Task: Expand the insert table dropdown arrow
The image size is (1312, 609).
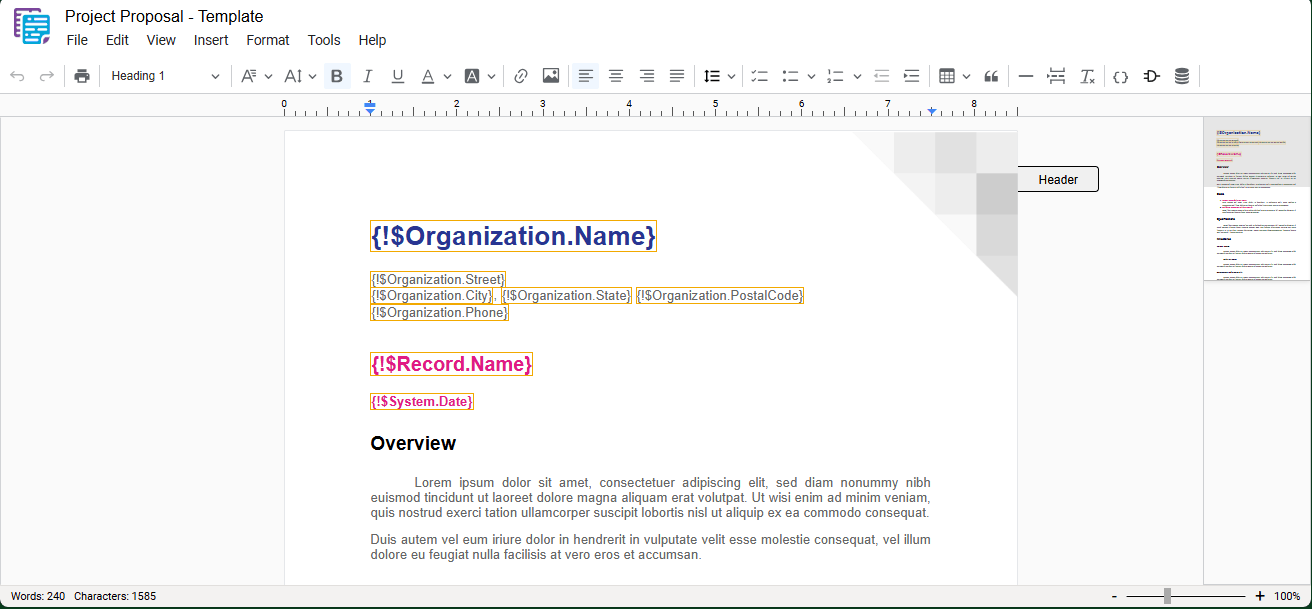Action: pos(966,76)
